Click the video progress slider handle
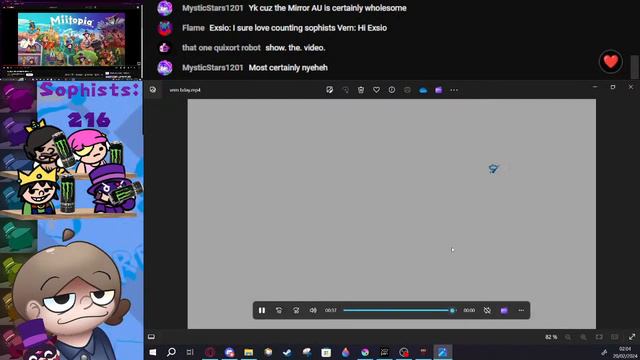 pos(452,311)
